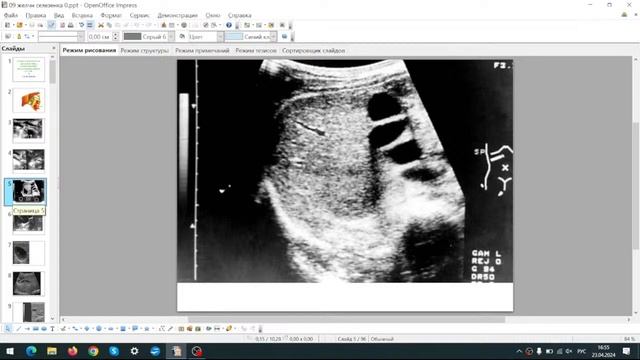This screenshot has height=360, width=640.
Task: Toggle the highlighted icon after the Undo arrow
Action: 90,25
